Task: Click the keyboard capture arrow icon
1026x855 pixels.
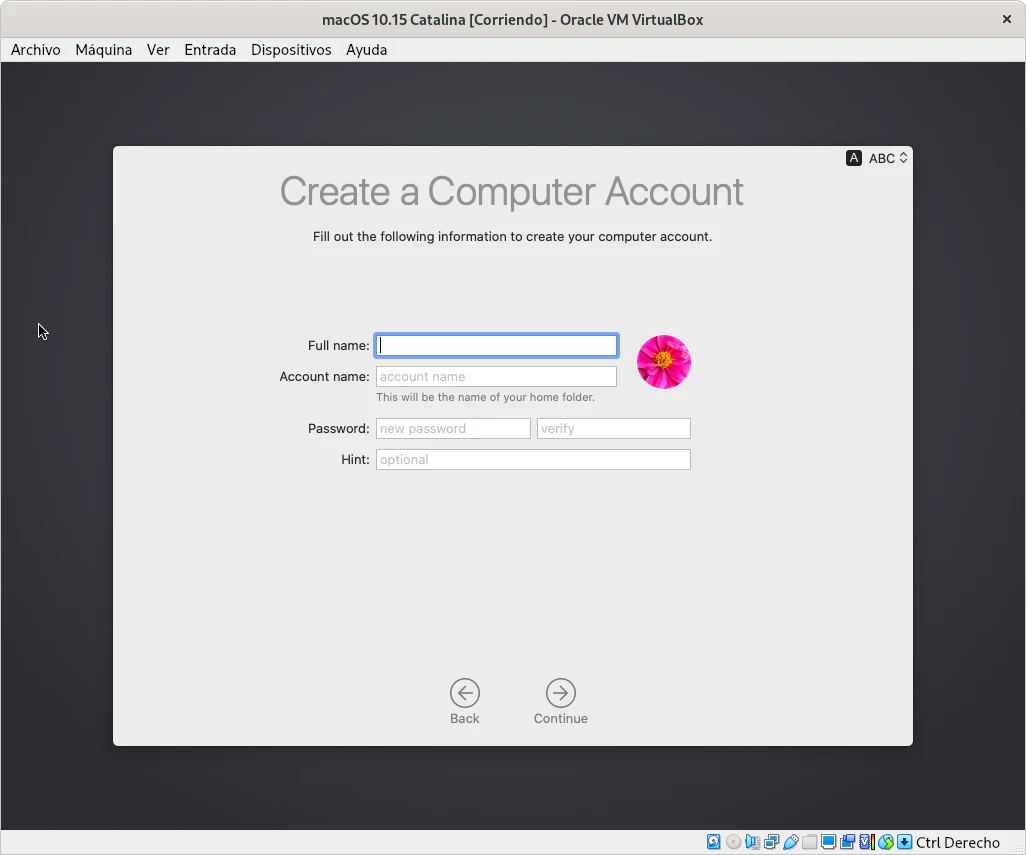Action: point(904,842)
